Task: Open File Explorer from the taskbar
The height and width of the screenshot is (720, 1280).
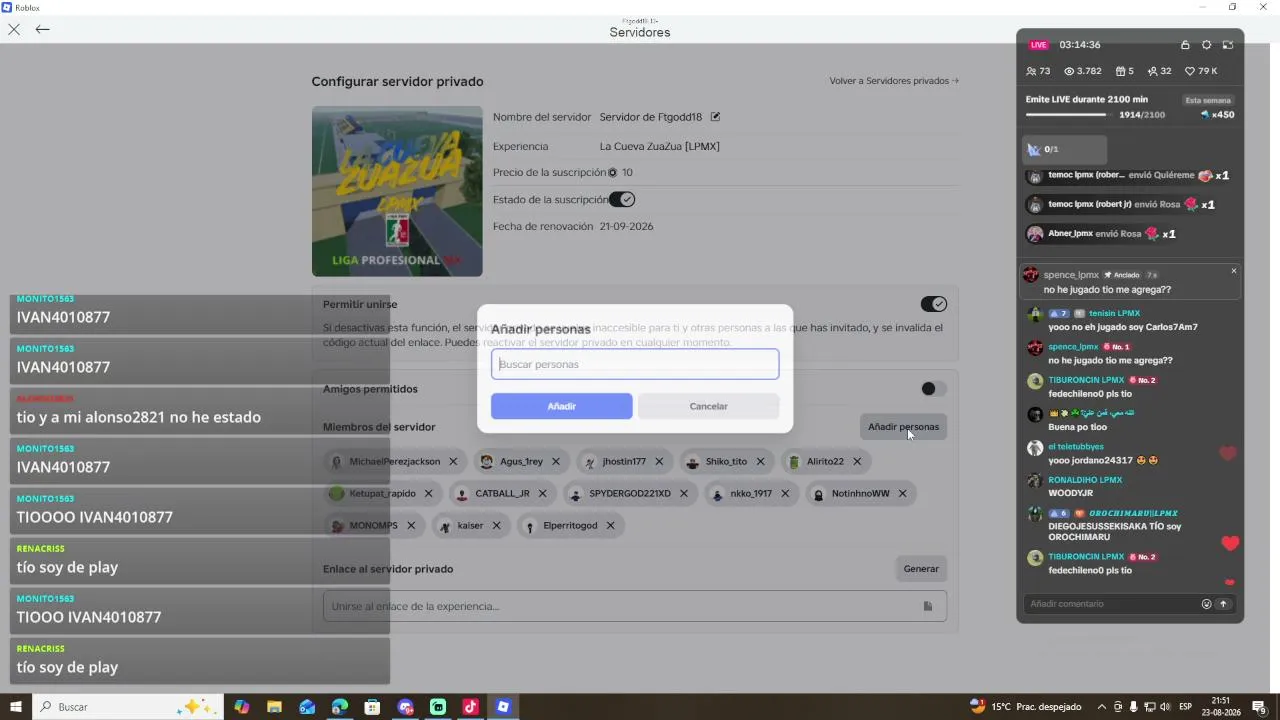Action: tap(274, 707)
